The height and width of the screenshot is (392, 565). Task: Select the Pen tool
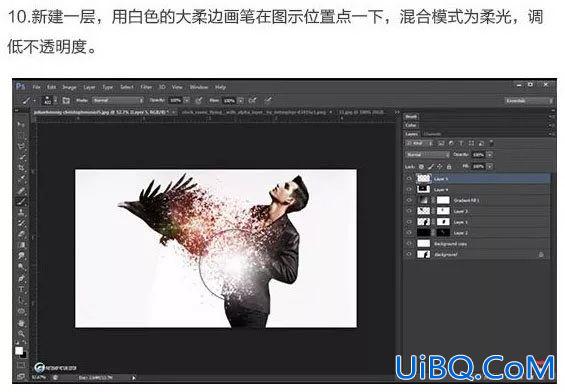21,278
